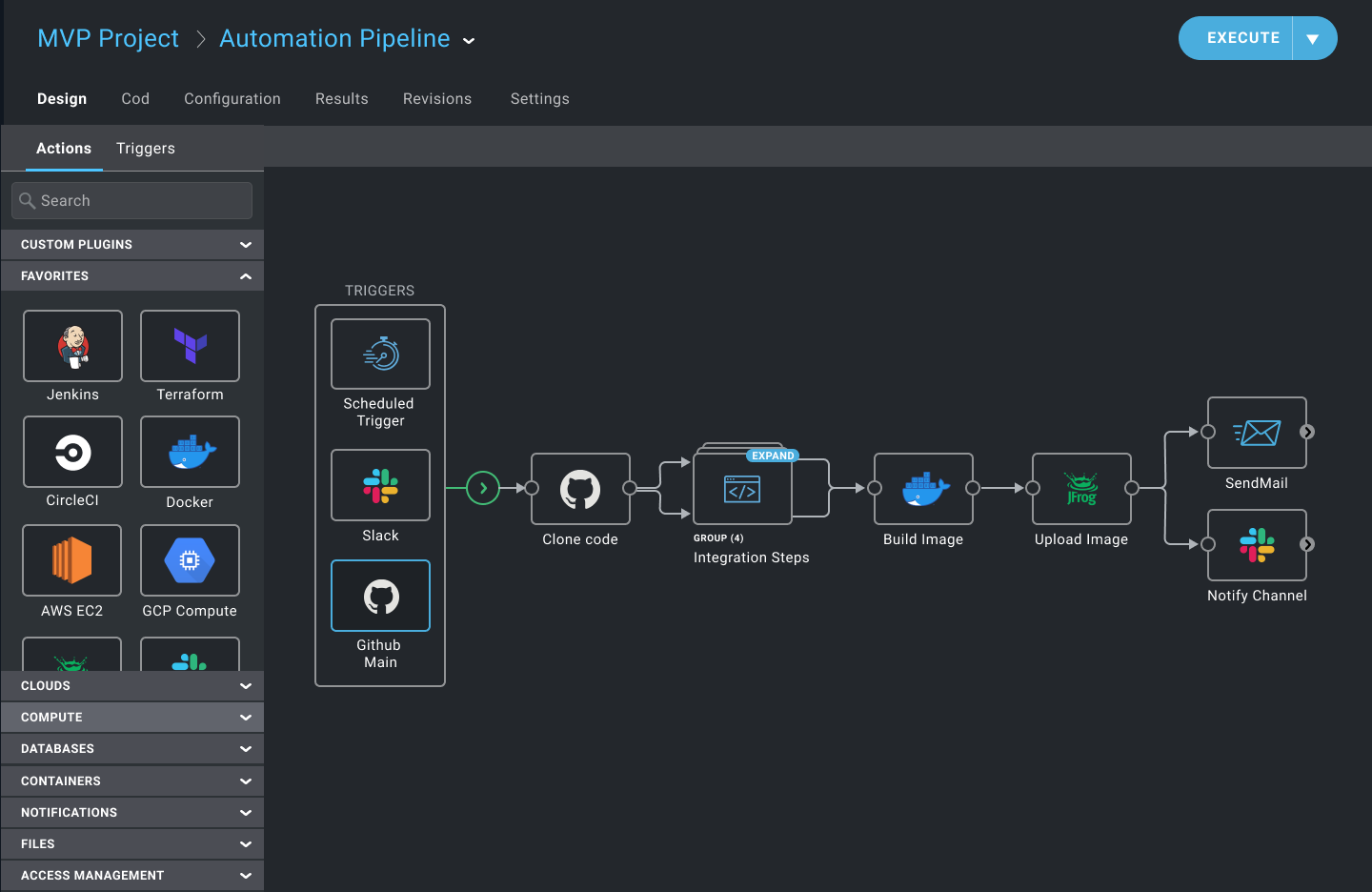Select the AWS EC2 action

point(72,560)
